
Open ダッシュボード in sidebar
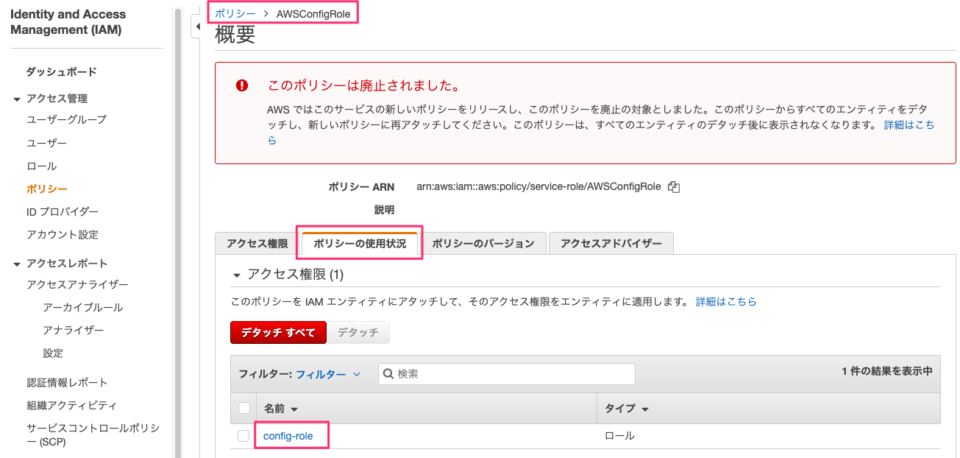tap(61, 72)
